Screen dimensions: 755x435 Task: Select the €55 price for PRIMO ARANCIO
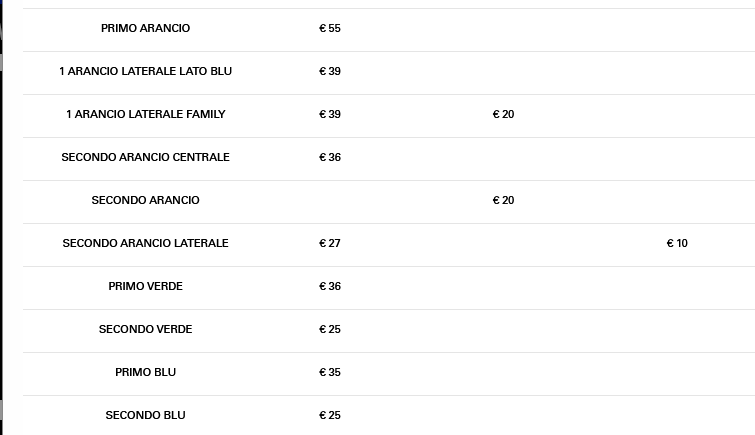click(330, 28)
